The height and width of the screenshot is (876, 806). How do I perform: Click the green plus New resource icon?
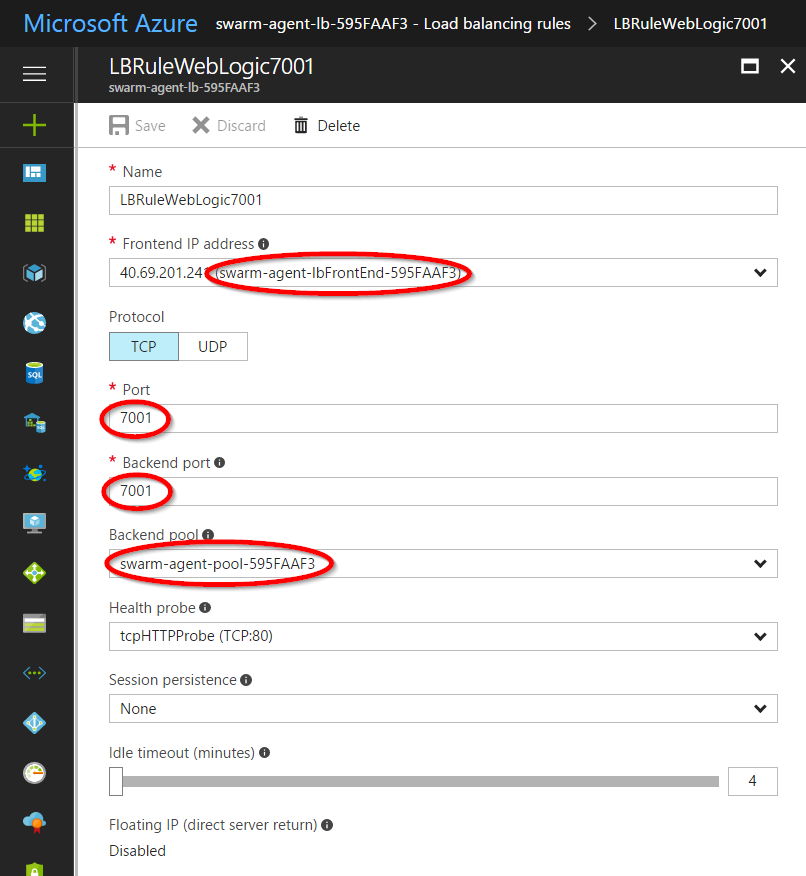pos(35,124)
